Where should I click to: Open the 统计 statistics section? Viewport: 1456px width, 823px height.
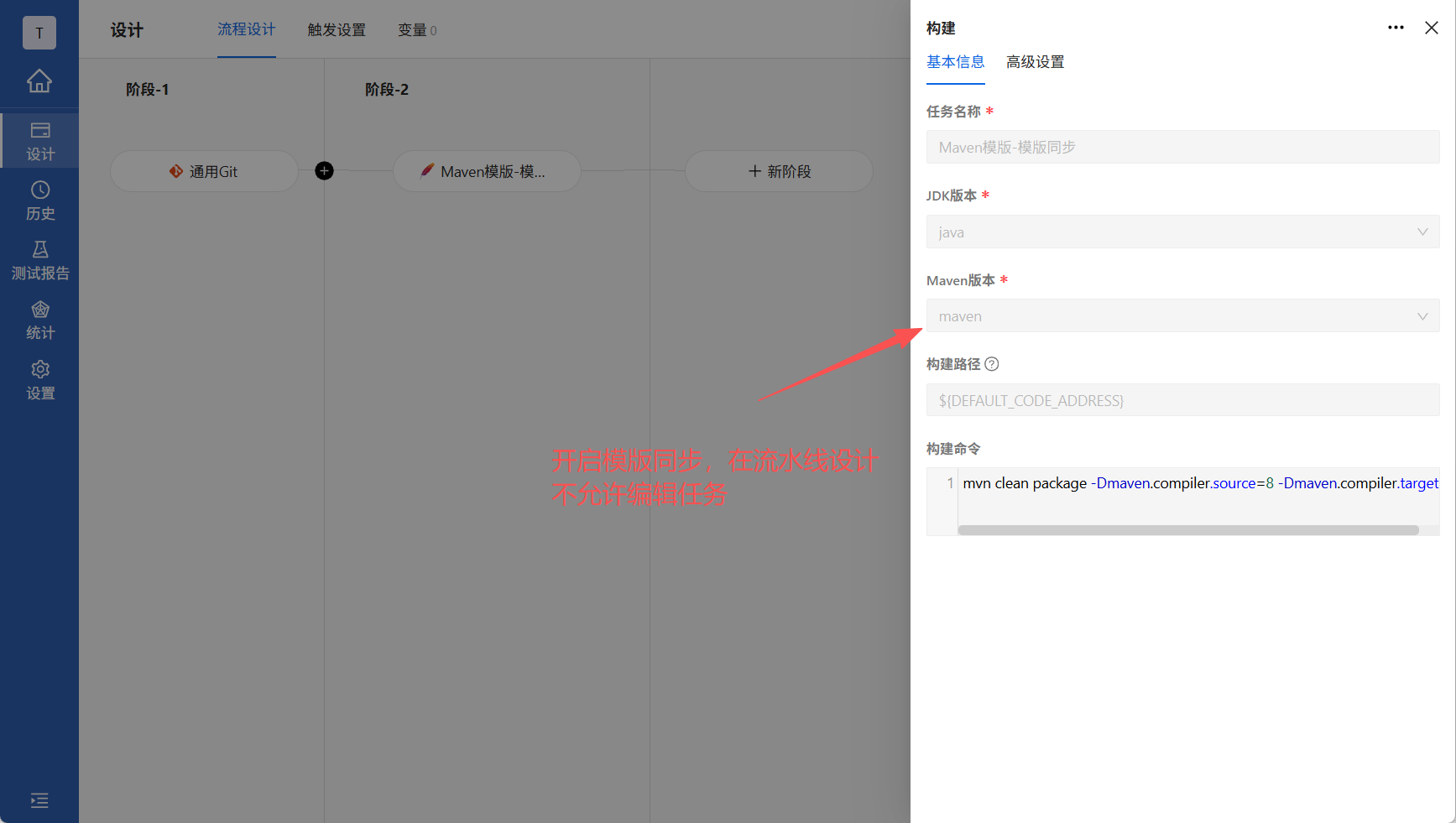point(39,320)
